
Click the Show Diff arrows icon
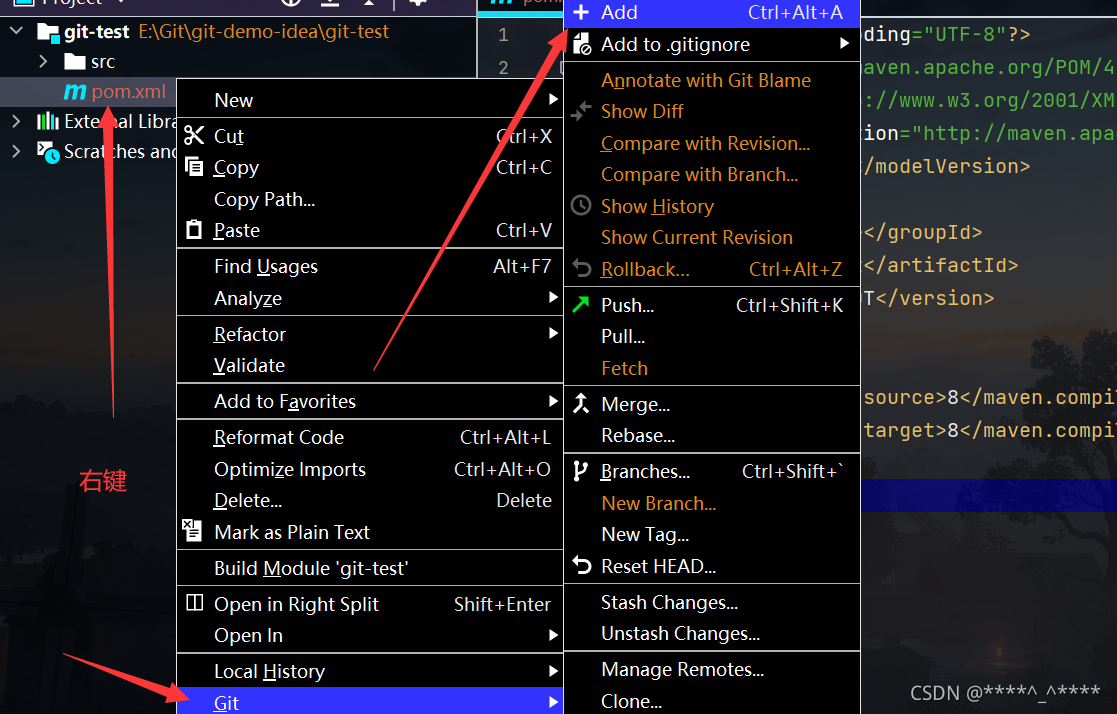click(x=581, y=111)
